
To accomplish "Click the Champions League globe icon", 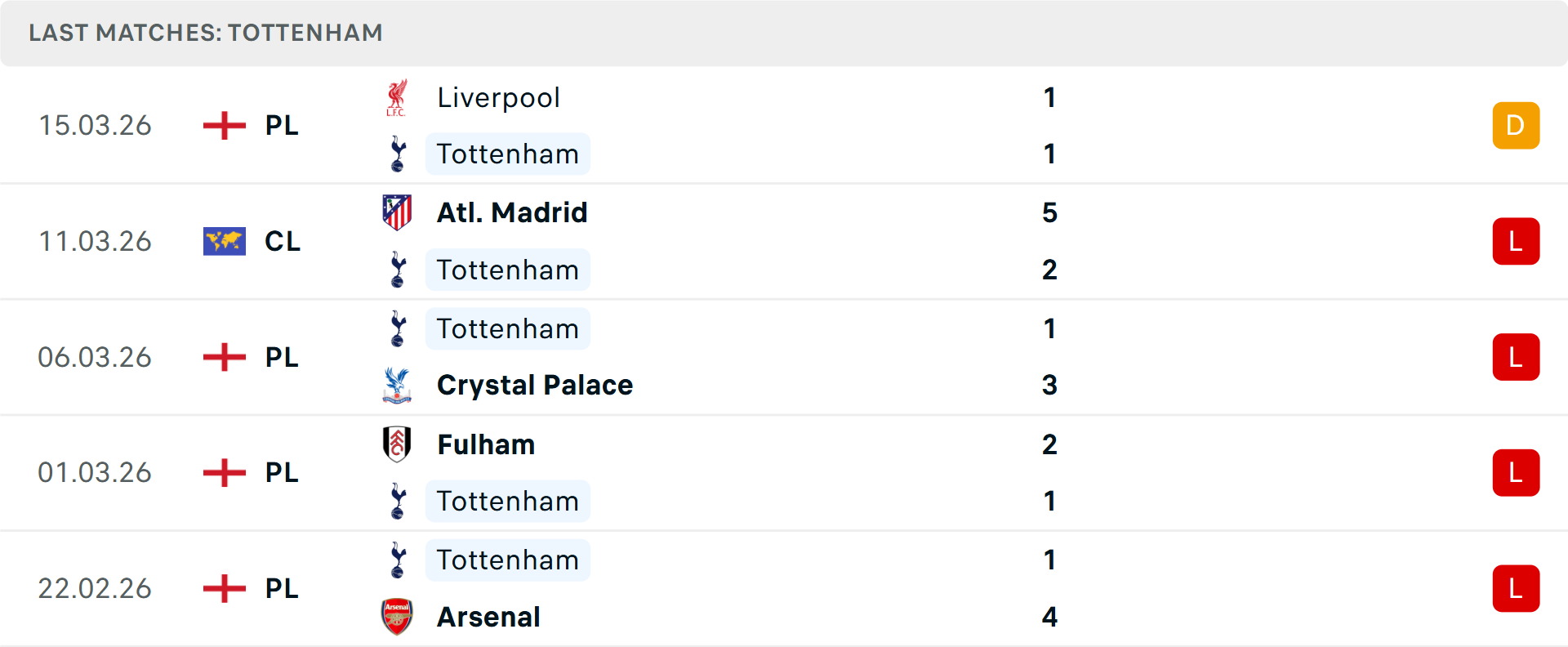I will 223,241.
